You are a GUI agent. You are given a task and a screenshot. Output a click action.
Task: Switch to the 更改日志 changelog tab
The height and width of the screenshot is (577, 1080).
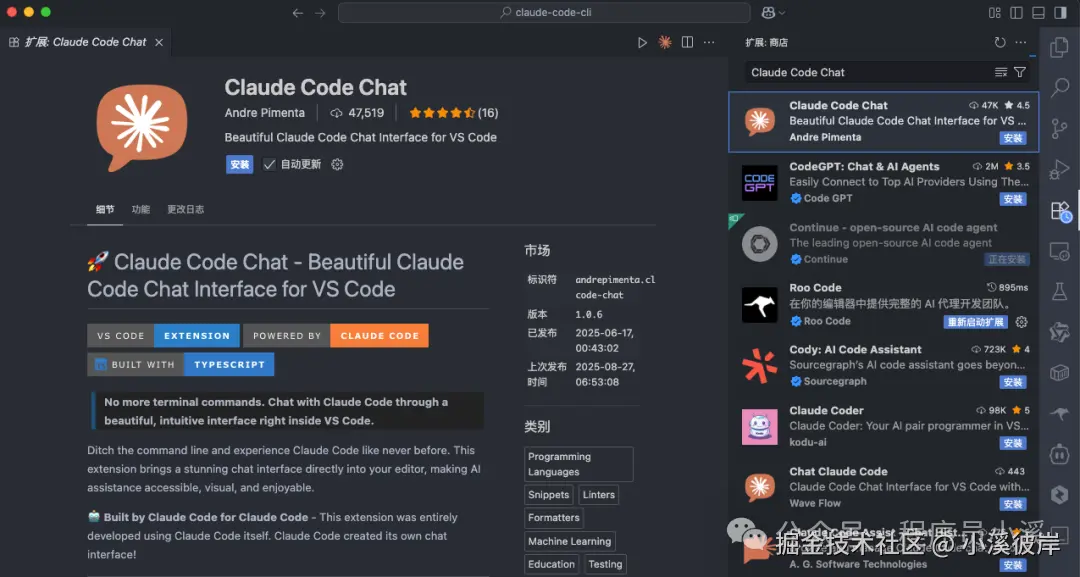click(185, 209)
